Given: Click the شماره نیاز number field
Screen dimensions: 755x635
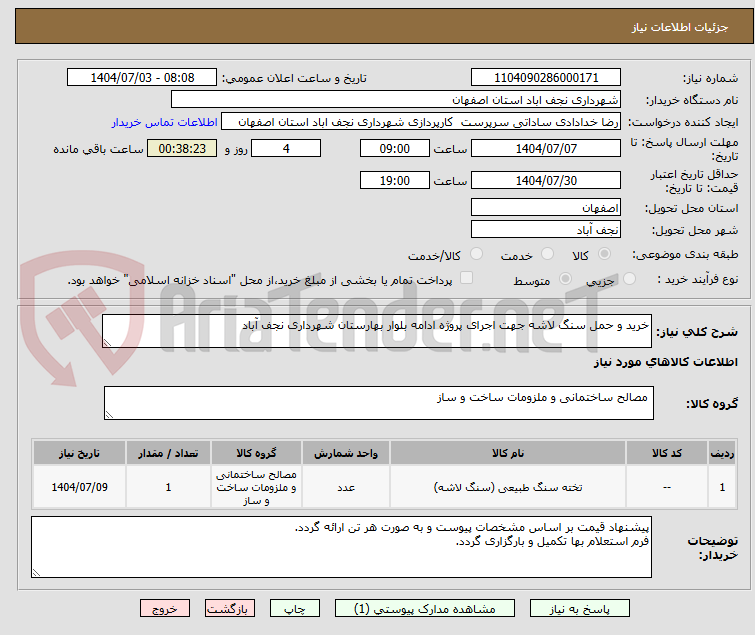Looking at the screenshot, I should (x=546, y=78).
